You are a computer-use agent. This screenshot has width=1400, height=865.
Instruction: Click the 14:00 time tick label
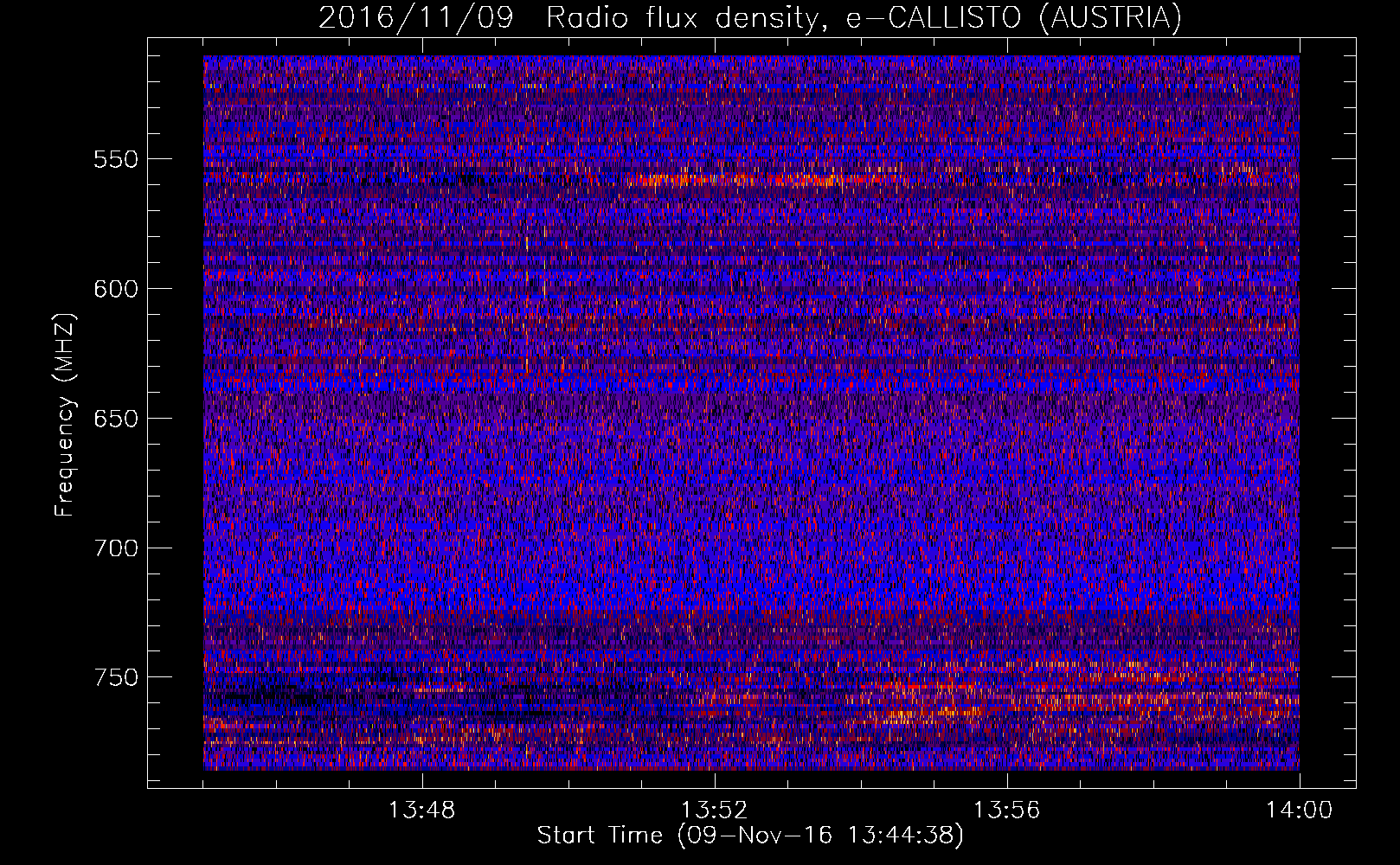point(1299,811)
